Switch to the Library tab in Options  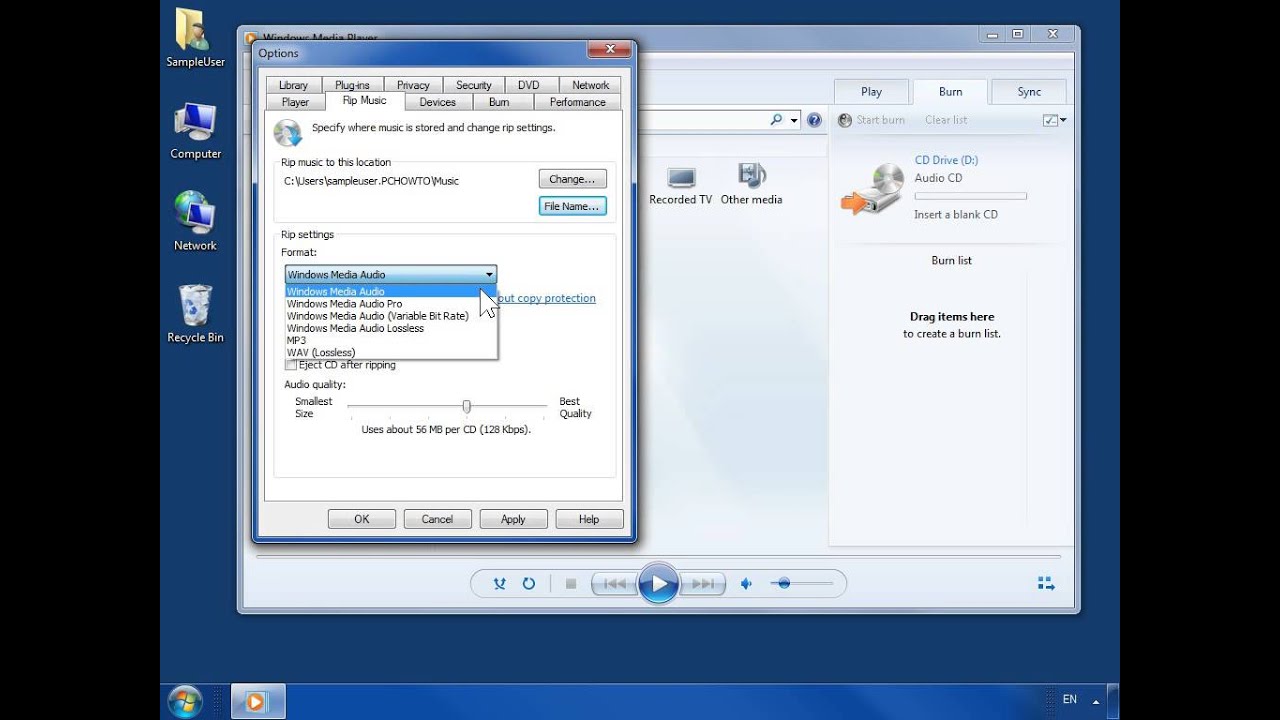click(x=293, y=85)
